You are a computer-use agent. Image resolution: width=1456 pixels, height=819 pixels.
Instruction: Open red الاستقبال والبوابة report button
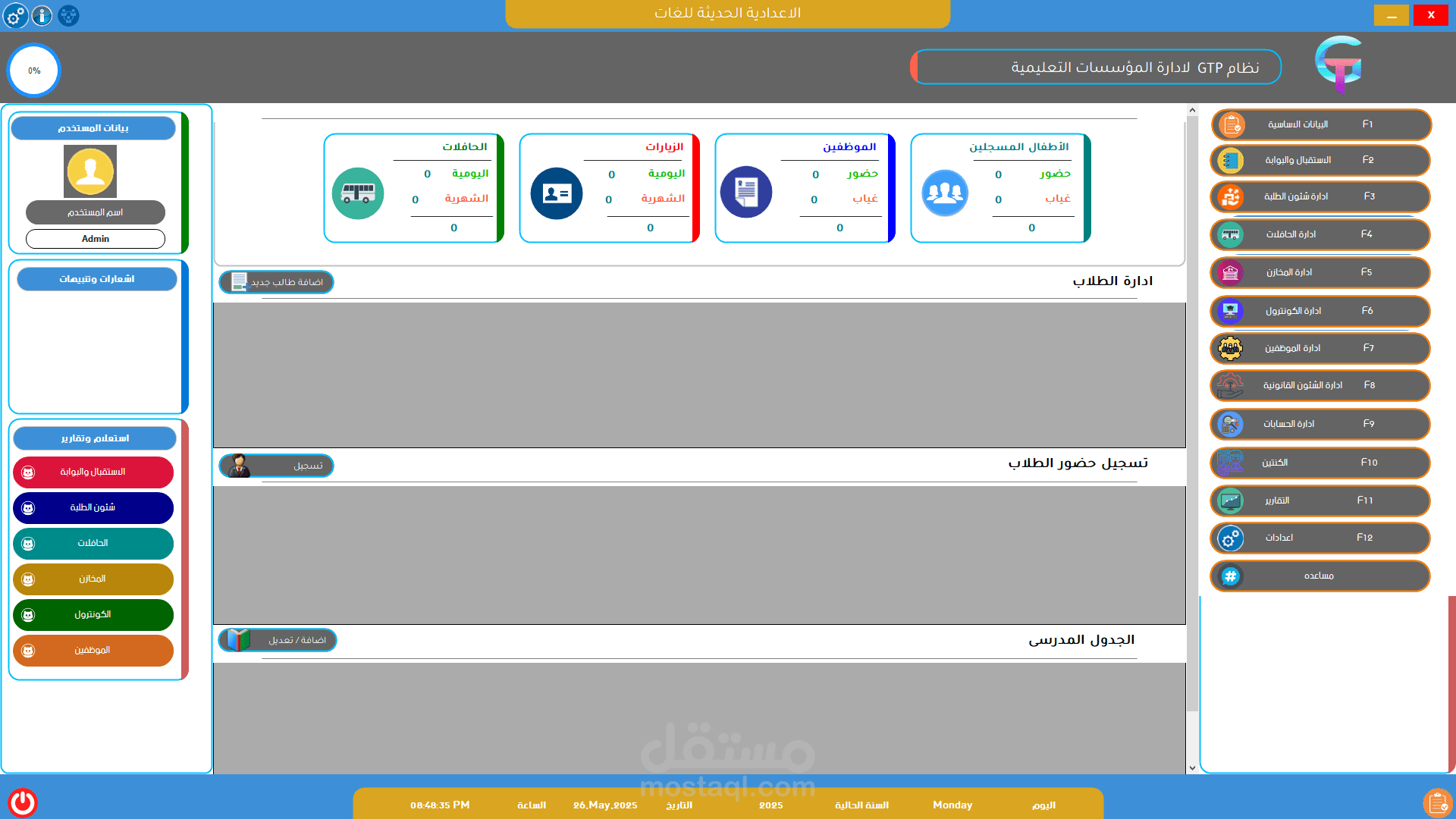pyautogui.click(x=93, y=472)
